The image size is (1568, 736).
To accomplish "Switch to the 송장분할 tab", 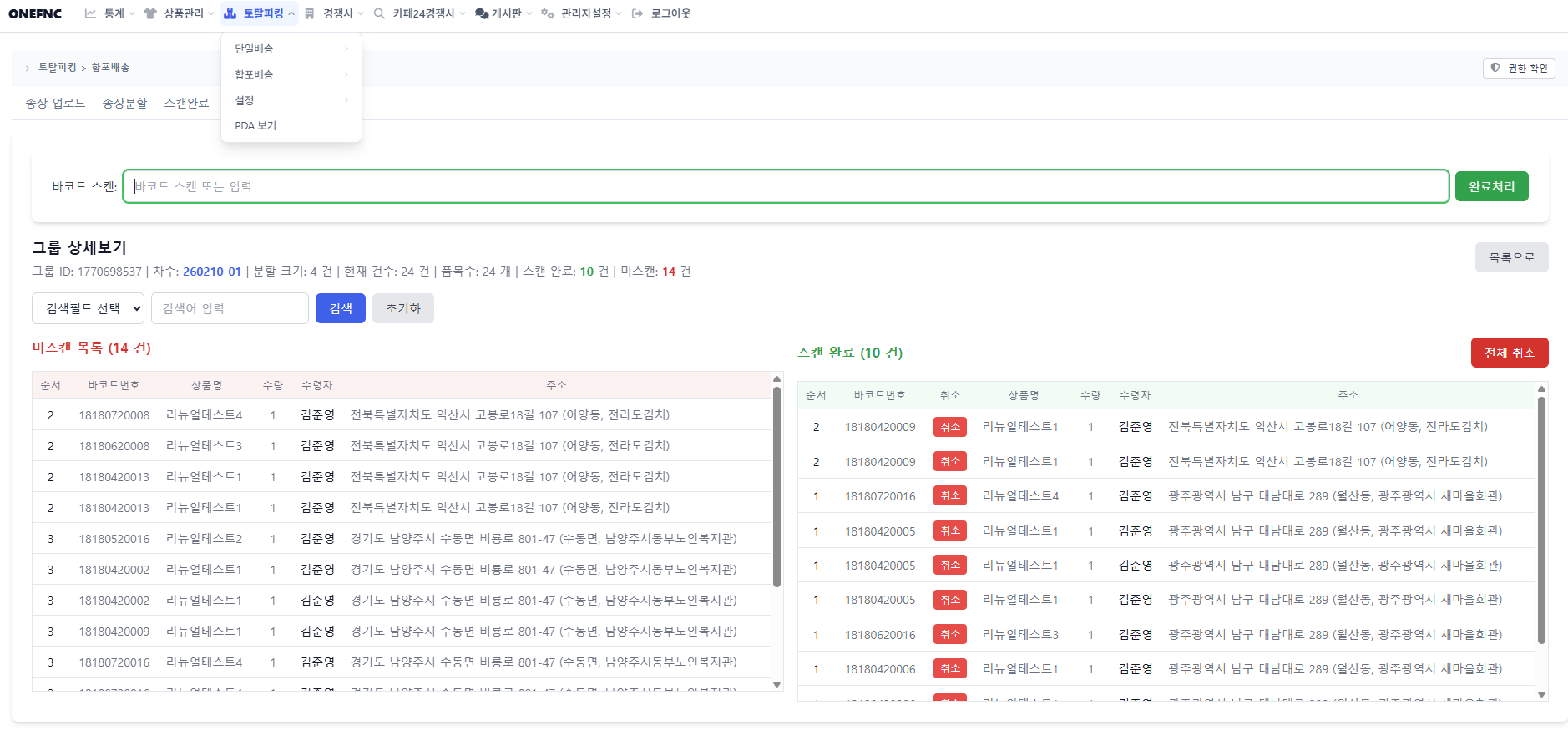I will [124, 103].
